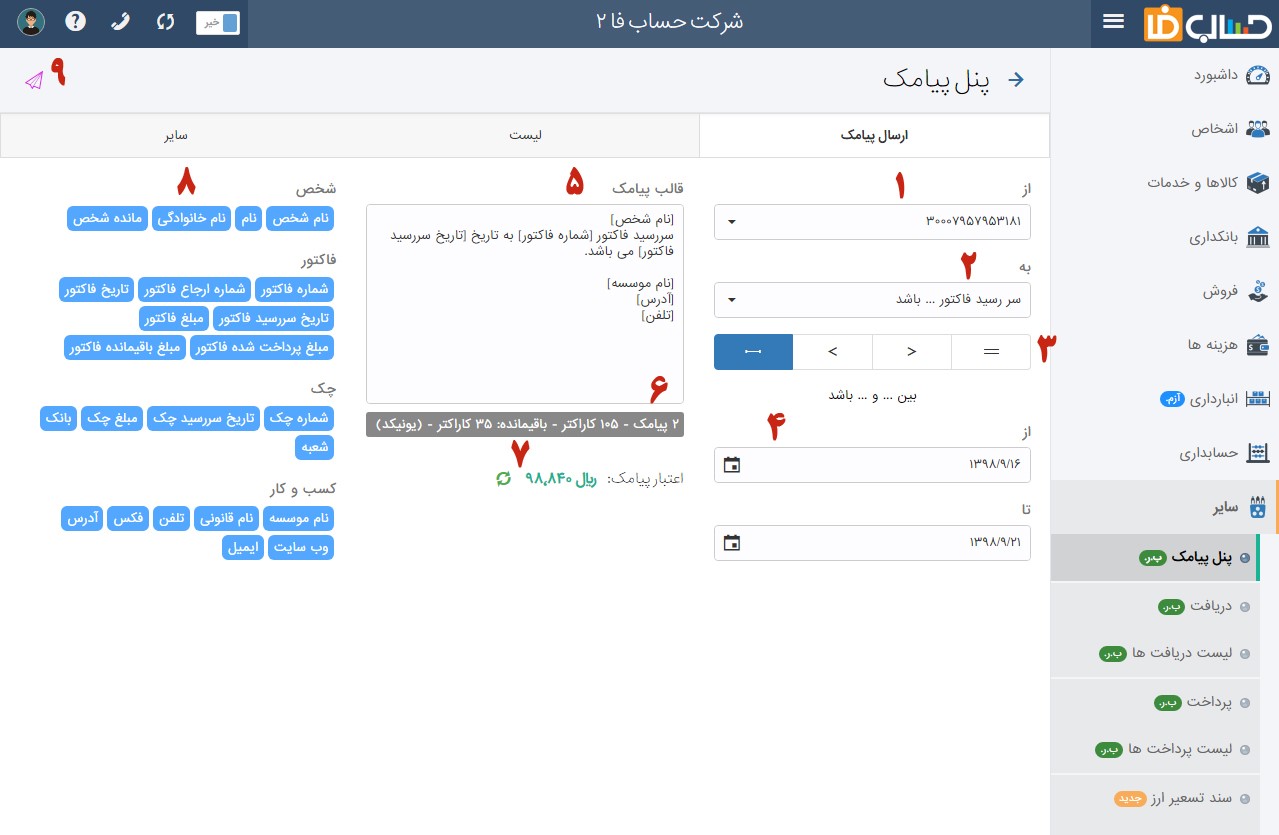The height and width of the screenshot is (835, 1279).
Task: Expand the بانکداری sidebar menu
Action: 1164,237
